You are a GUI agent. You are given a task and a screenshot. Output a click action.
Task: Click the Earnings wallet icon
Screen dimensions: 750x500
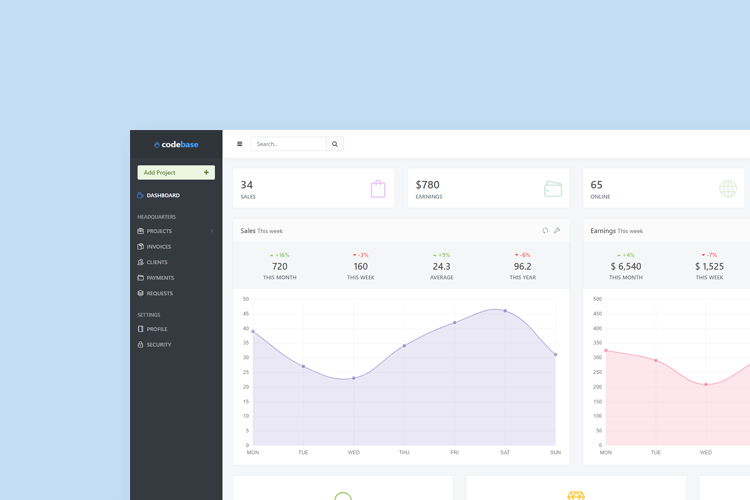pyautogui.click(x=553, y=189)
